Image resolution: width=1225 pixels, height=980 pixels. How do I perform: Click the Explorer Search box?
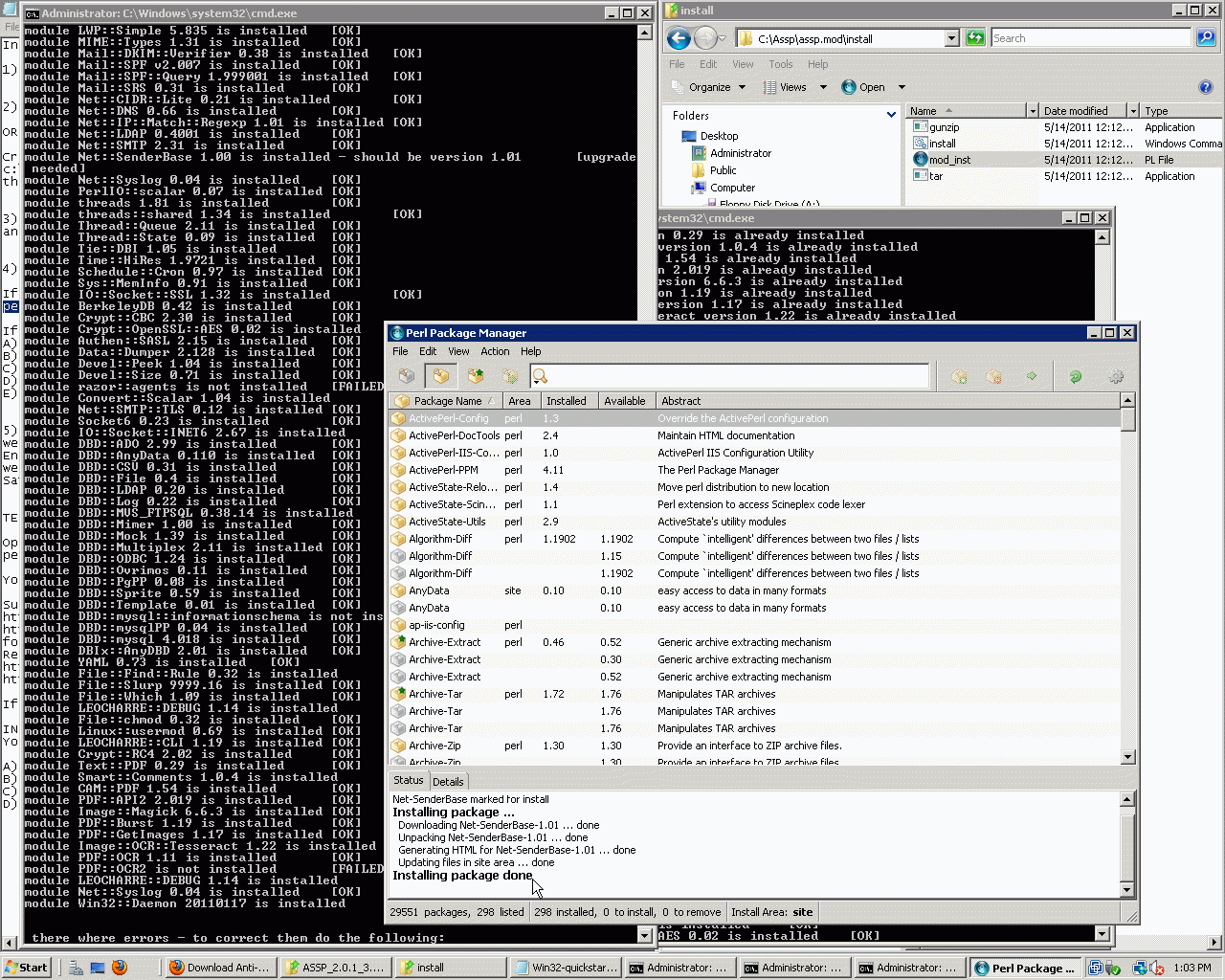click(1091, 38)
